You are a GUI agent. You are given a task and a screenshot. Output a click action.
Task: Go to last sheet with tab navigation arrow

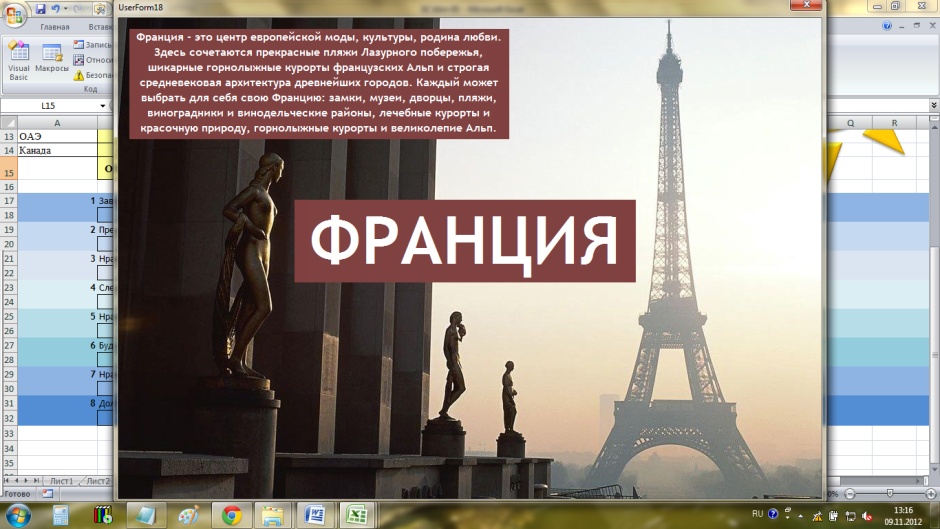pyautogui.click(x=37, y=481)
